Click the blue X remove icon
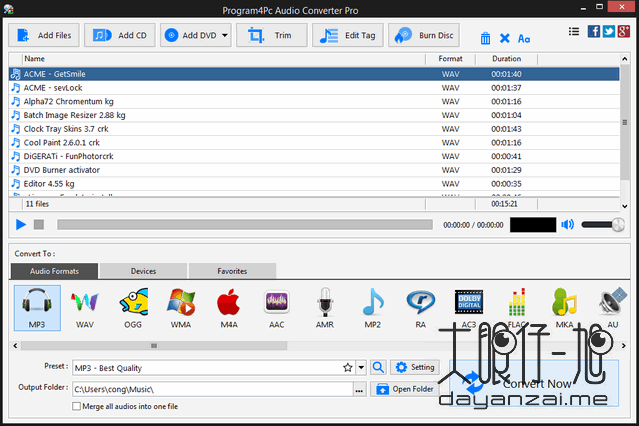This screenshot has height=426, width=639. point(505,39)
